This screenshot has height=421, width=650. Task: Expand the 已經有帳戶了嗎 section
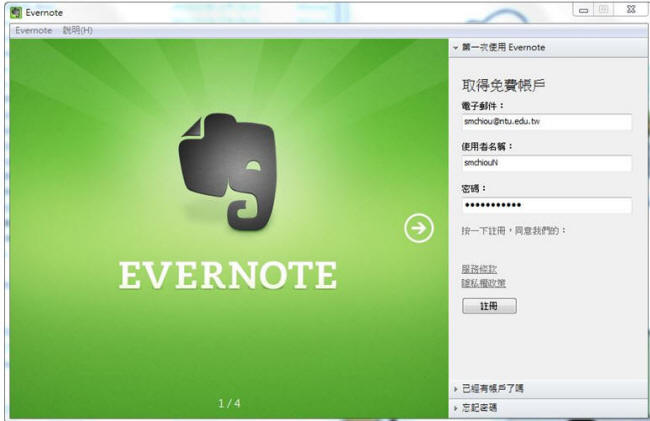549,389
